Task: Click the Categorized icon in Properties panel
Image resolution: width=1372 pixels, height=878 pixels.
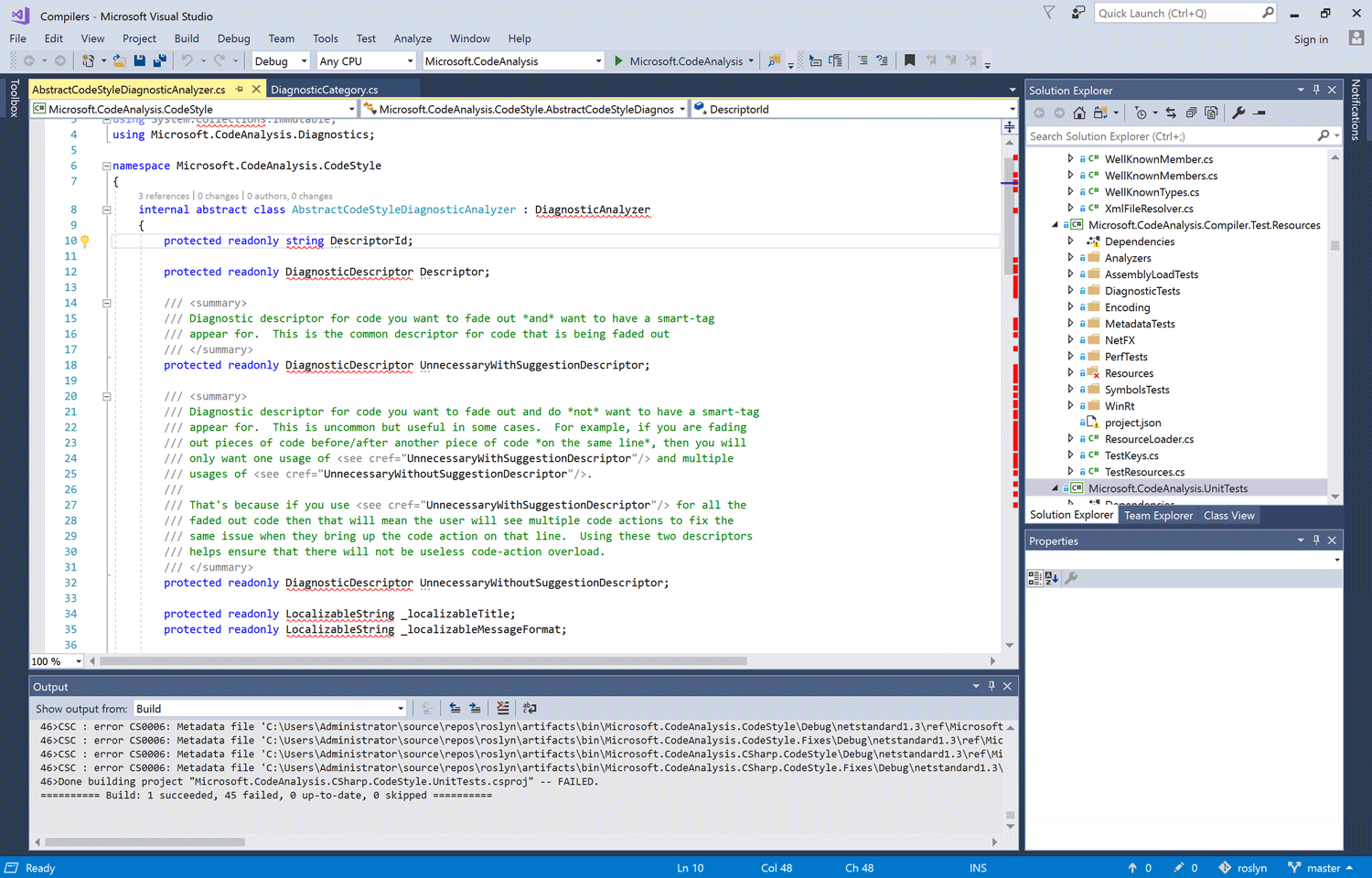Action: [x=1034, y=578]
